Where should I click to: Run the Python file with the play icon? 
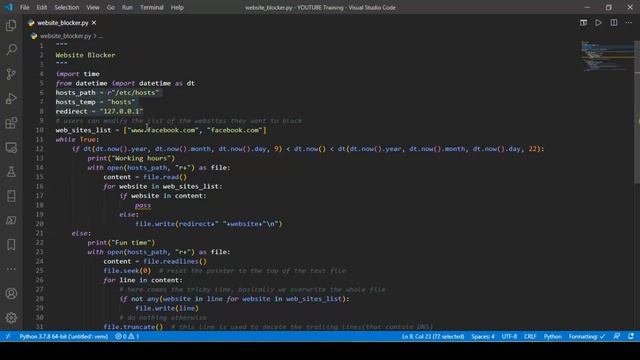click(598, 23)
